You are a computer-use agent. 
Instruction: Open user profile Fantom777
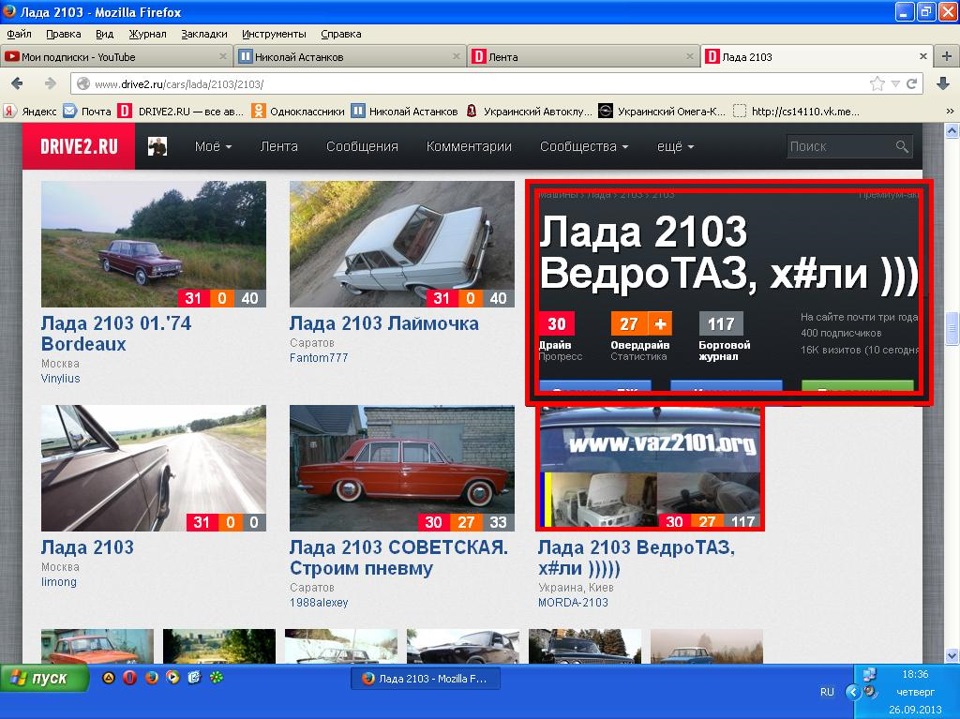click(x=318, y=358)
